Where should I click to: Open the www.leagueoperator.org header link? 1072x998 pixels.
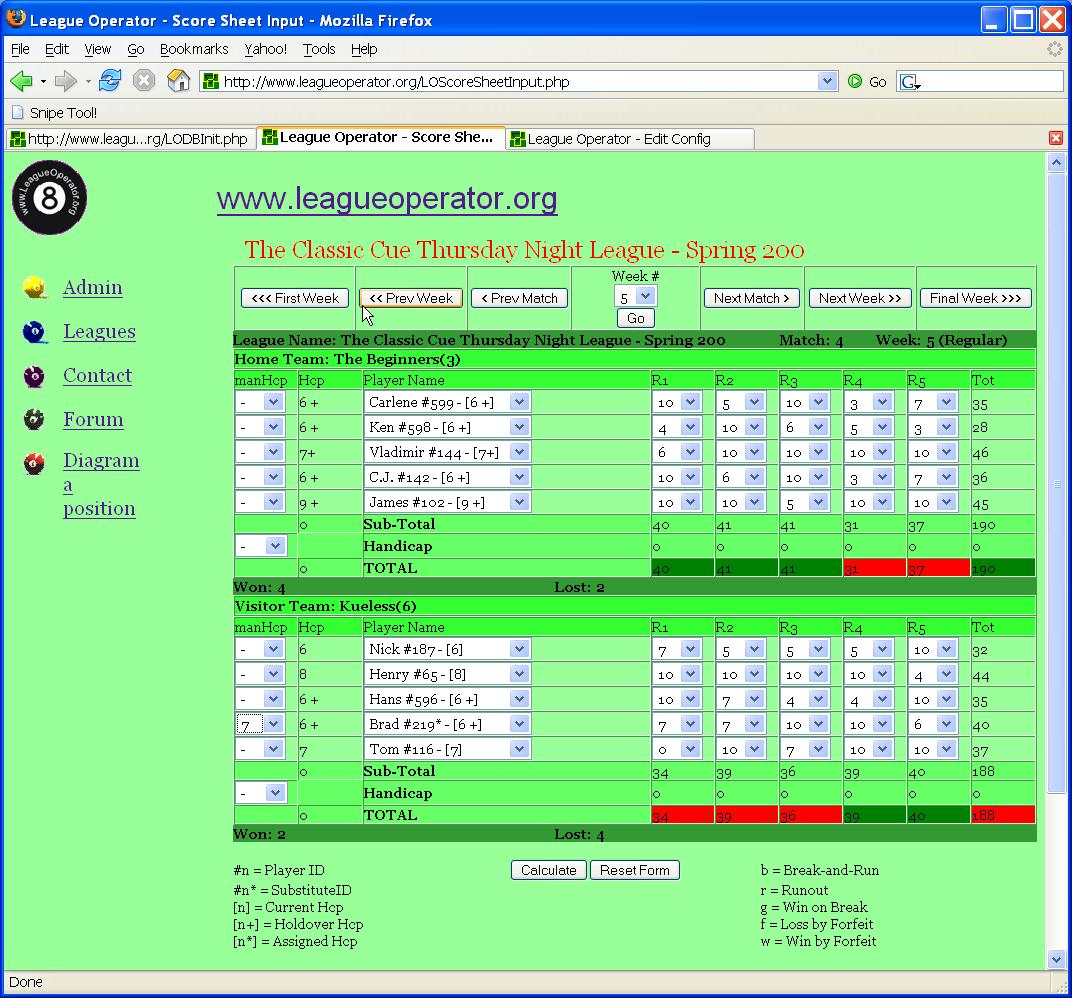(387, 199)
